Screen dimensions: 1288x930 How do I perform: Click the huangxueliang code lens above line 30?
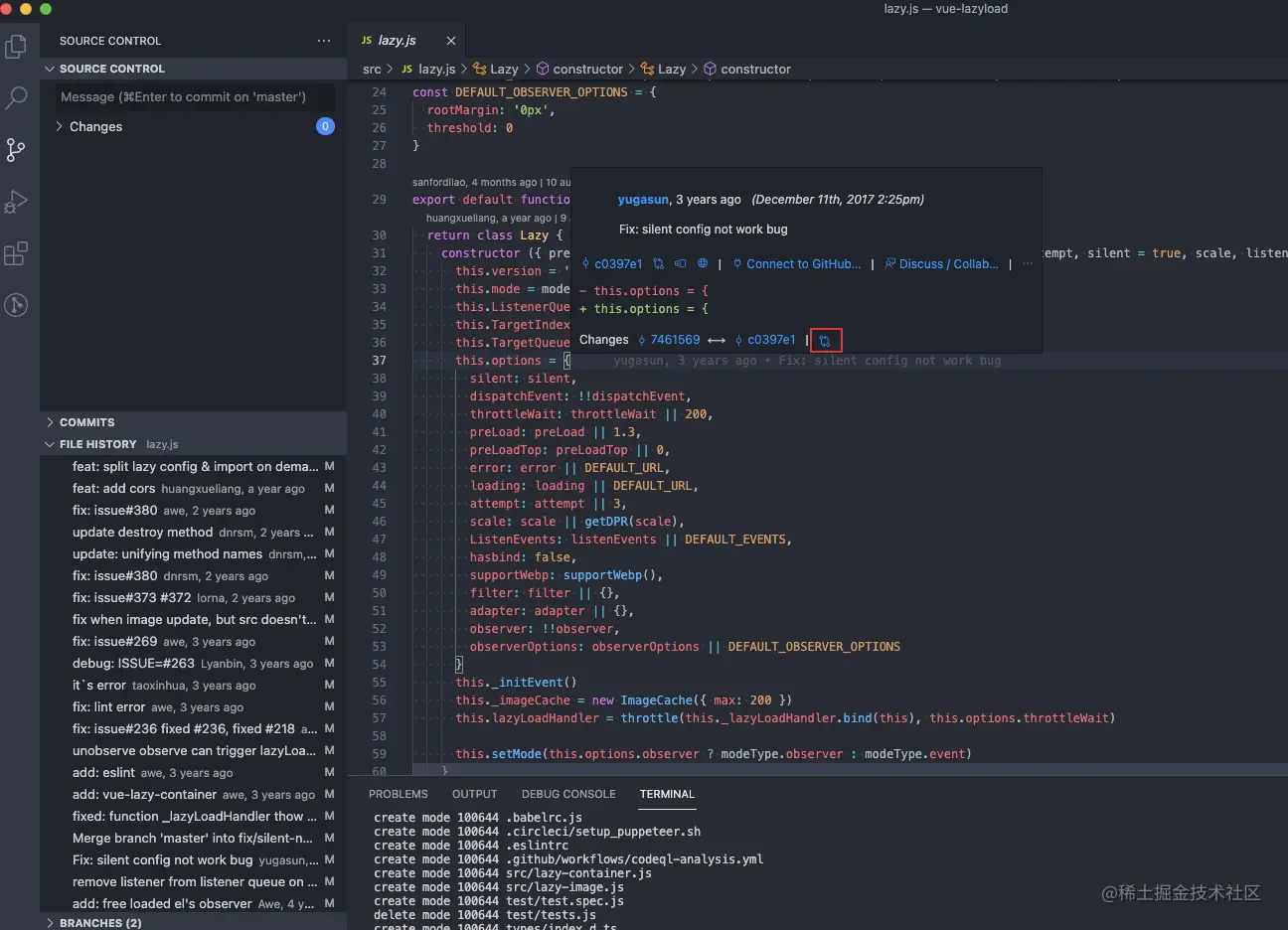coord(497,218)
